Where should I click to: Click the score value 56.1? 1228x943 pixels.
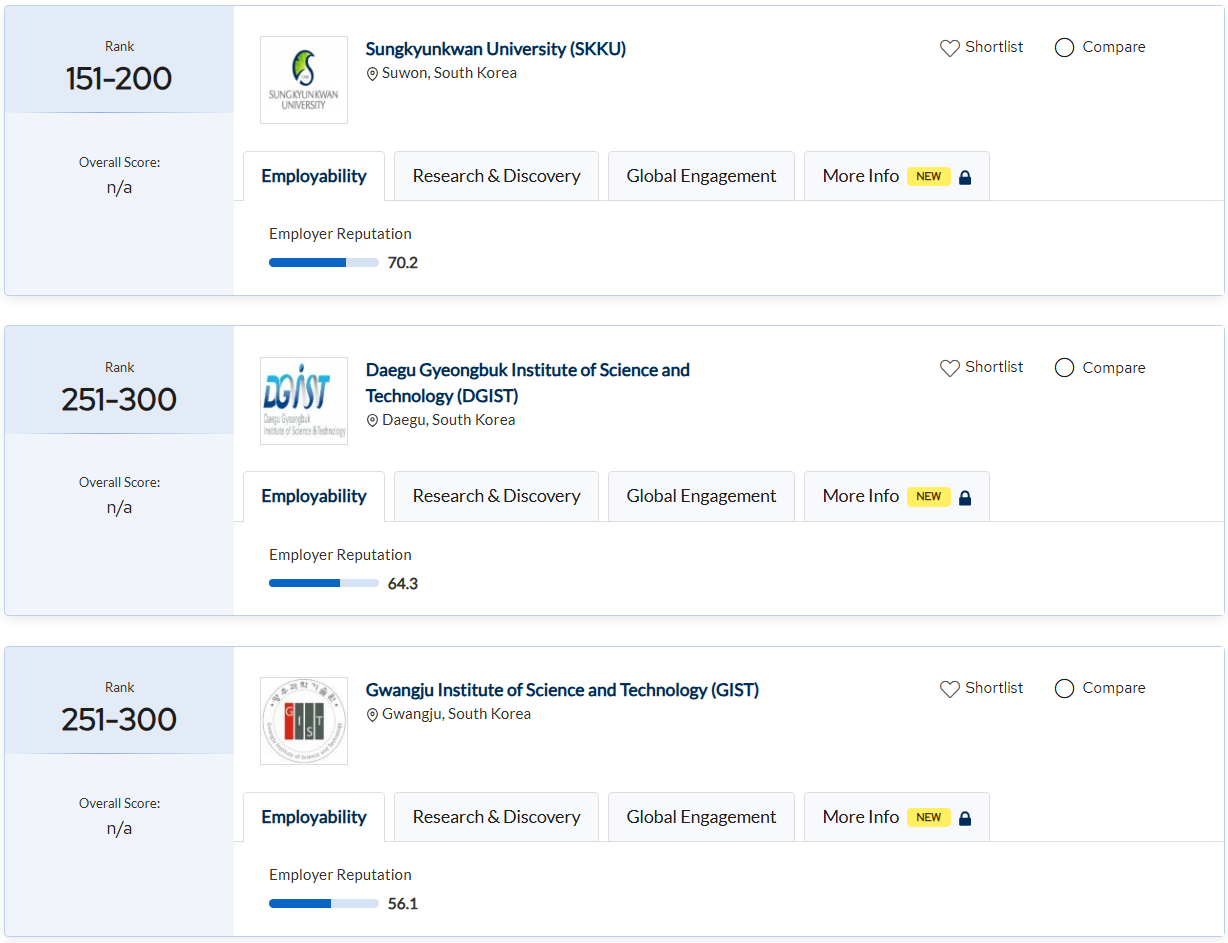[x=403, y=904]
